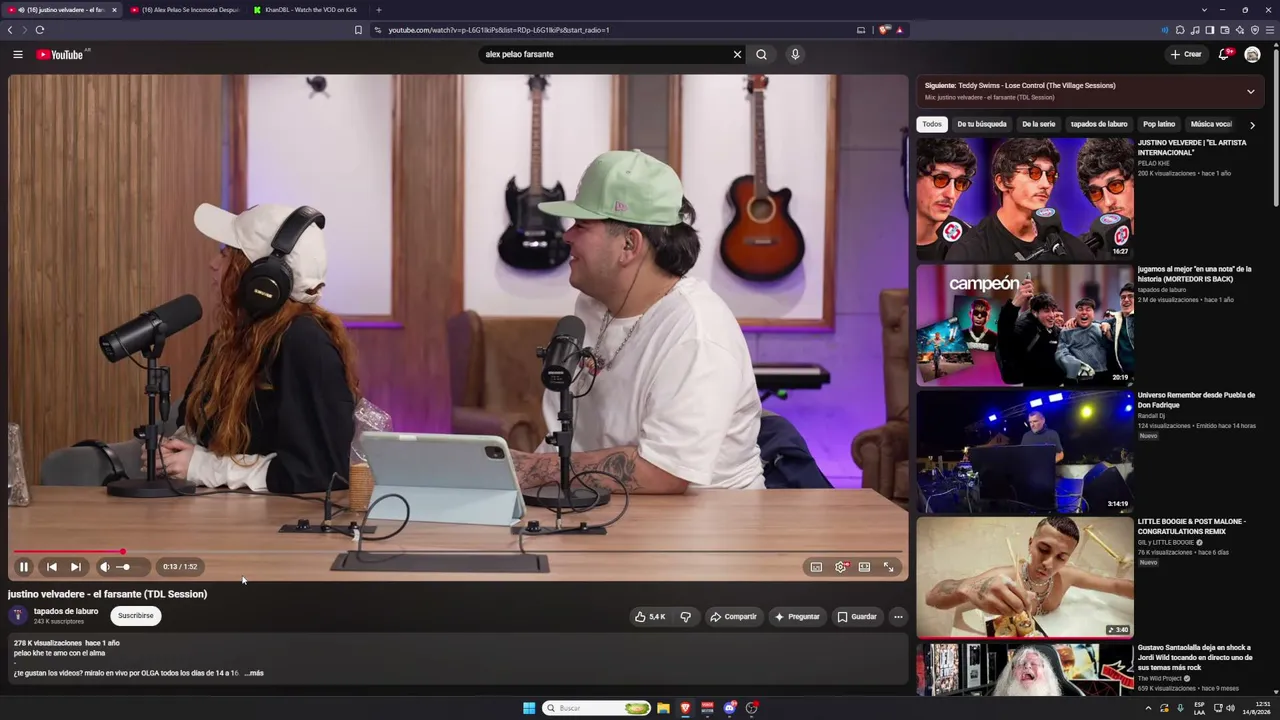Screen dimensions: 1280x720
Task: Open the JUSTINO VELVERDE video thumbnail
Action: point(1025,199)
